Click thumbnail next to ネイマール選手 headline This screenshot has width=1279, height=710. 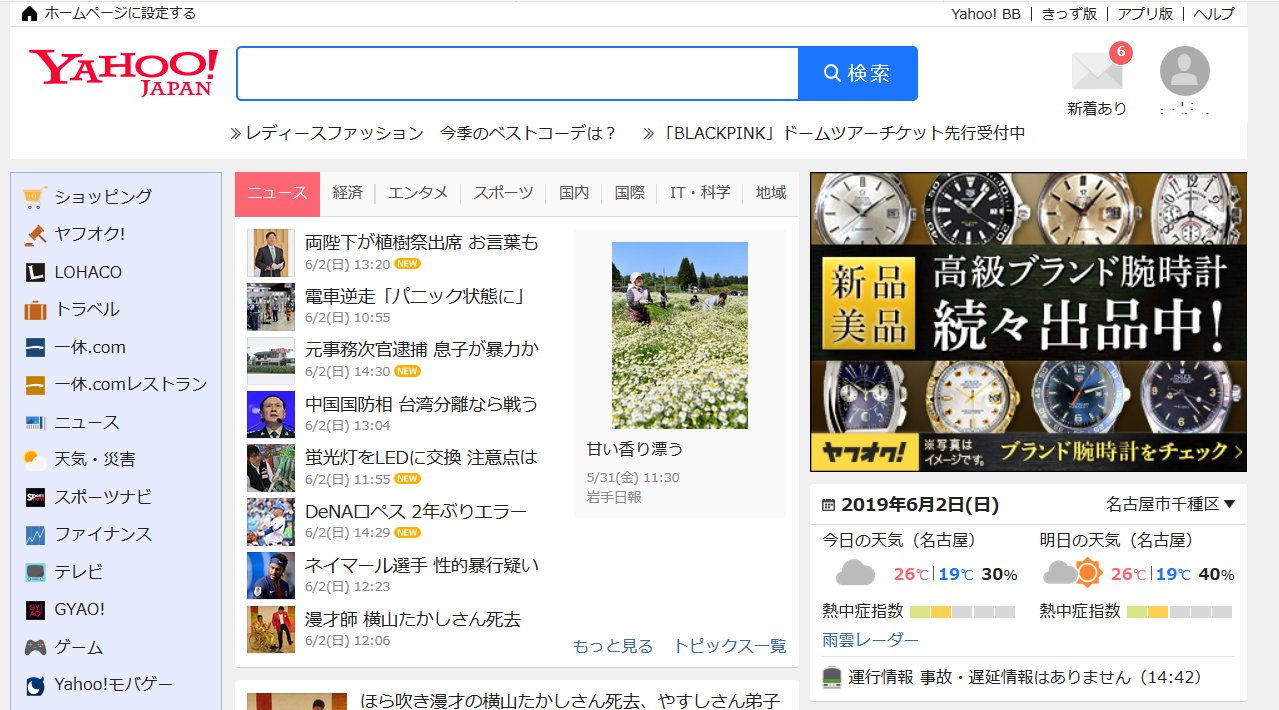coord(270,575)
